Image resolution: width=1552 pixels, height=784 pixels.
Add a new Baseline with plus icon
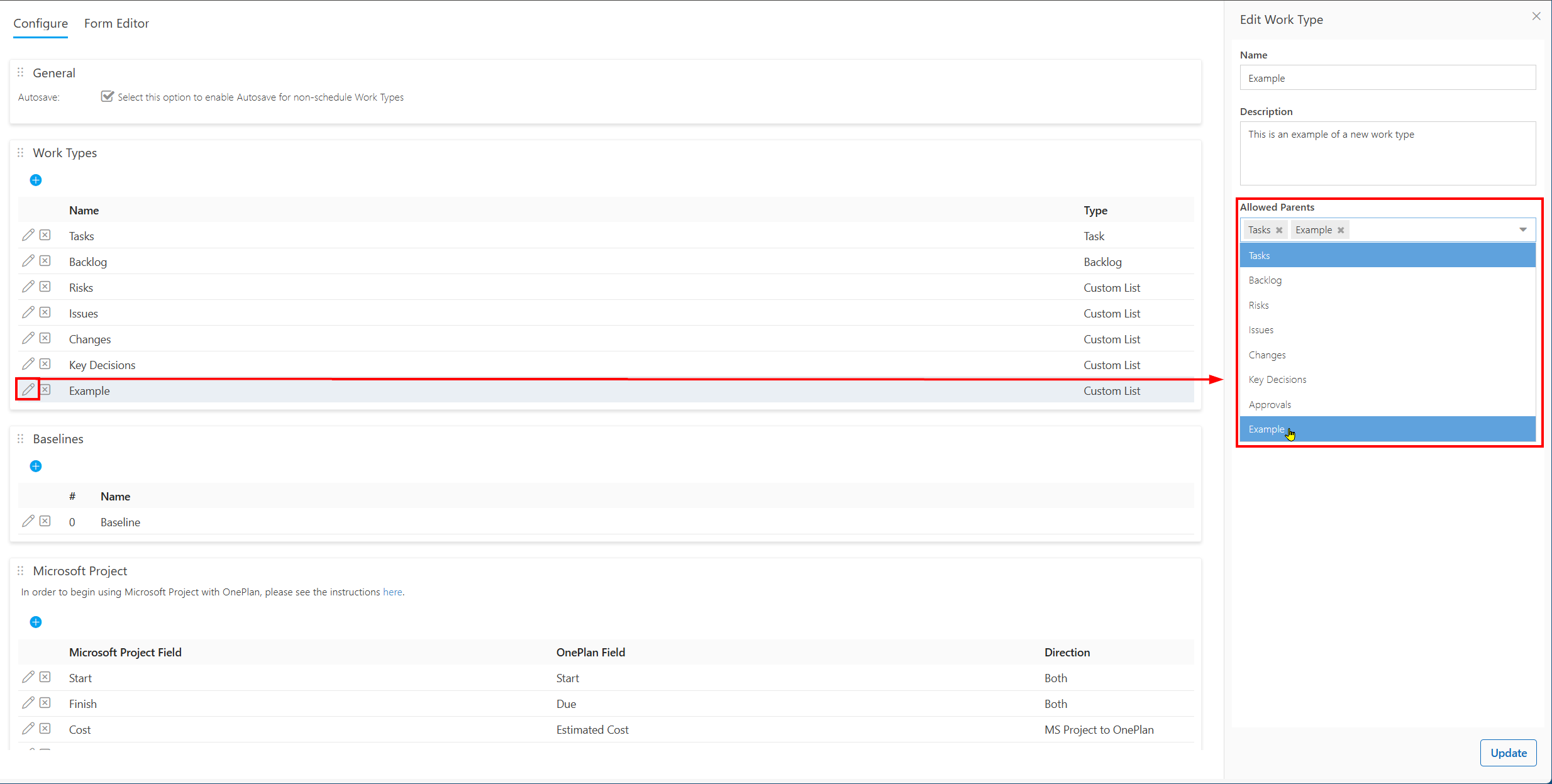pos(36,467)
